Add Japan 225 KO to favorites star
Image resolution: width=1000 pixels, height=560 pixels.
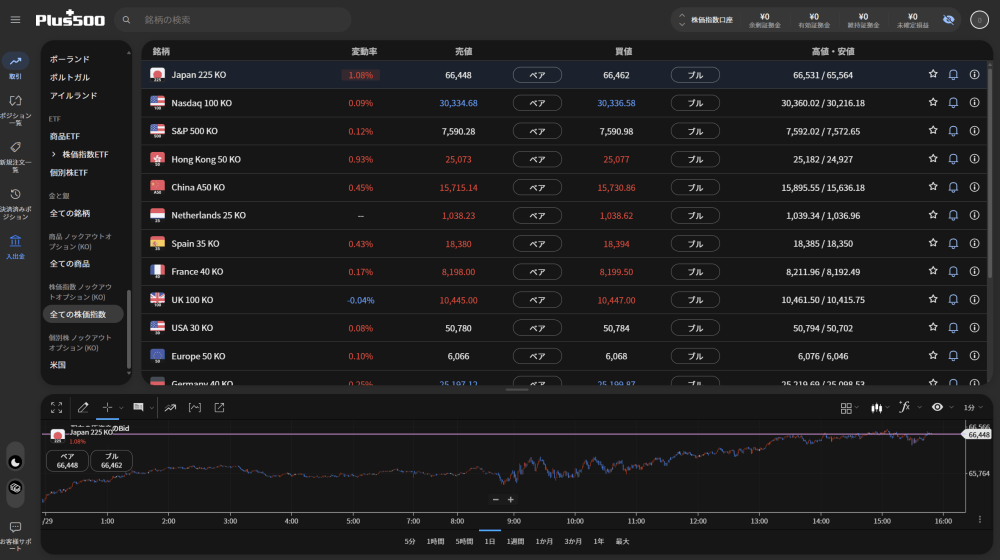[933, 74]
